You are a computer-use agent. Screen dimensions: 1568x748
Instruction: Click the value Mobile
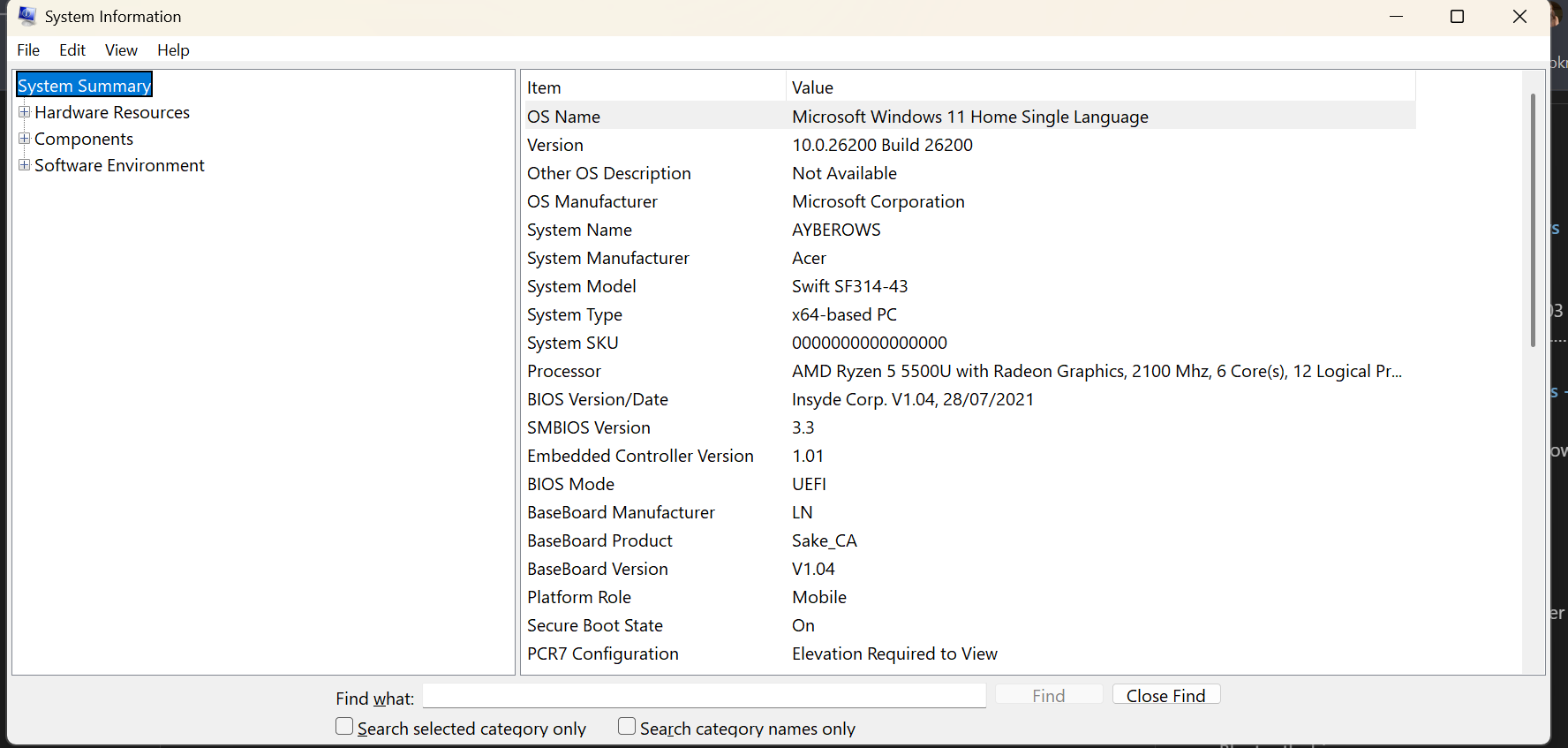click(x=819, y=597)
